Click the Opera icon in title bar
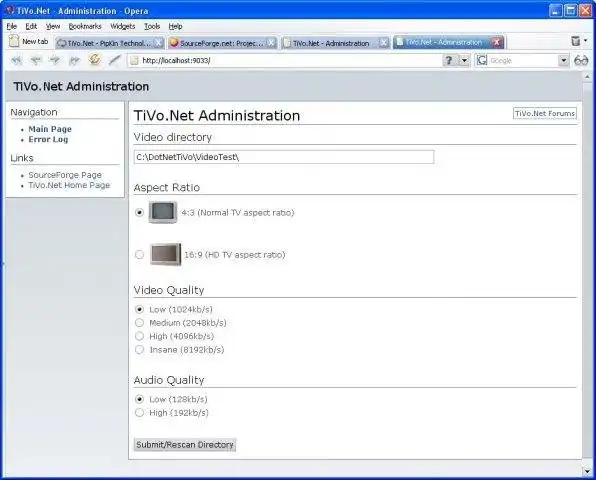The width and height of the screenshot is (596, 480). click(x=10, y=10)
